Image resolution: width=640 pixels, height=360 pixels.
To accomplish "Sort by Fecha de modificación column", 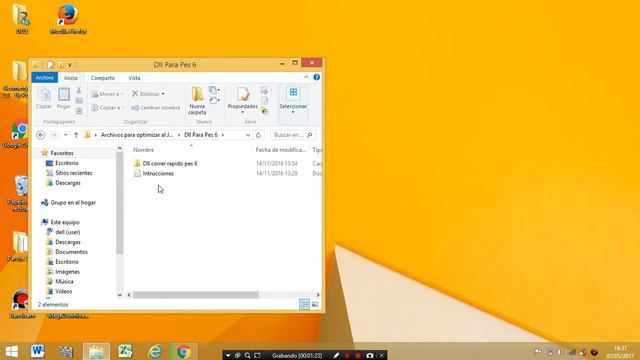I will 281,150.
